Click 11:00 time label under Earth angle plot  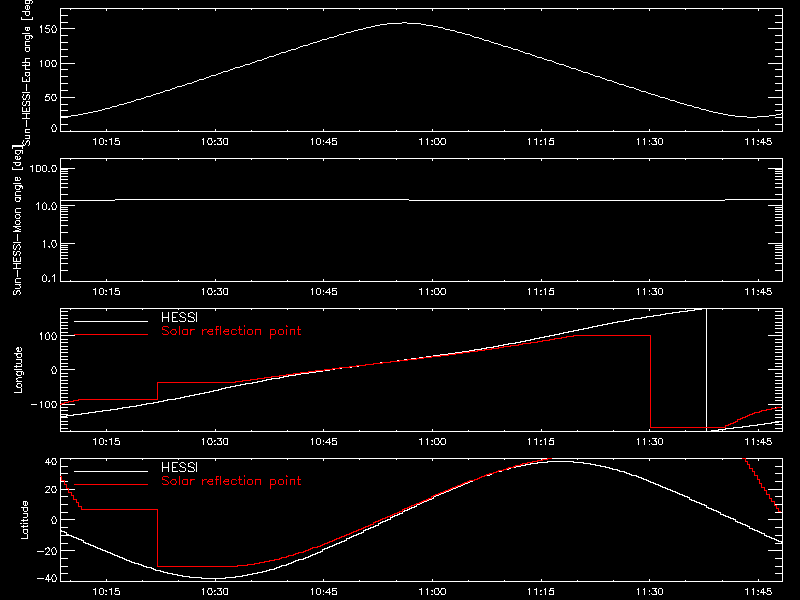coord(432,142)
